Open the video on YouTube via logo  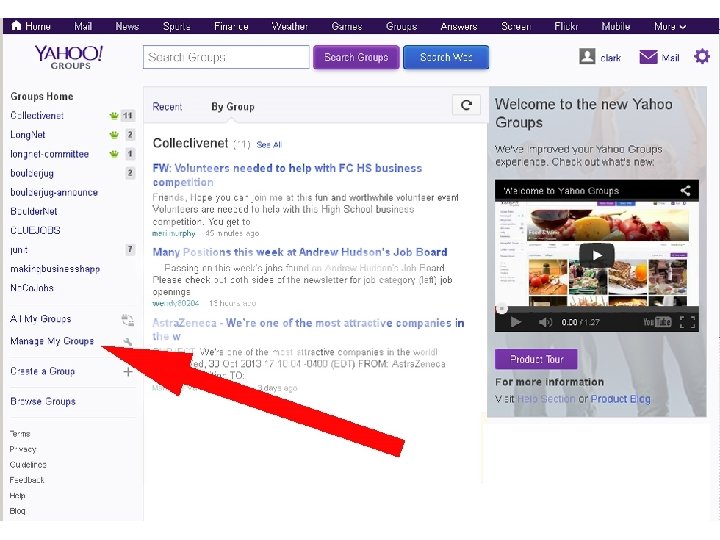[x=657, y=322]
